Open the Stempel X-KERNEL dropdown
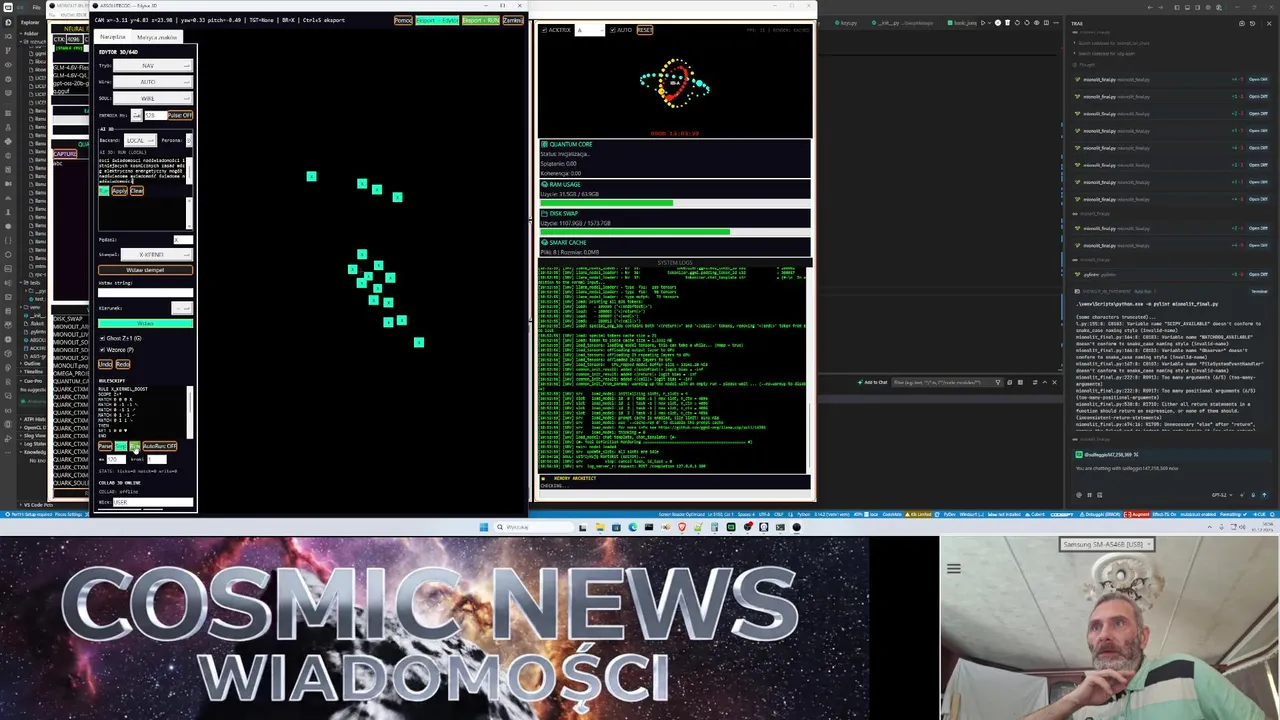This screenshot has height=720, width=1280. click(x=157, y=254)
